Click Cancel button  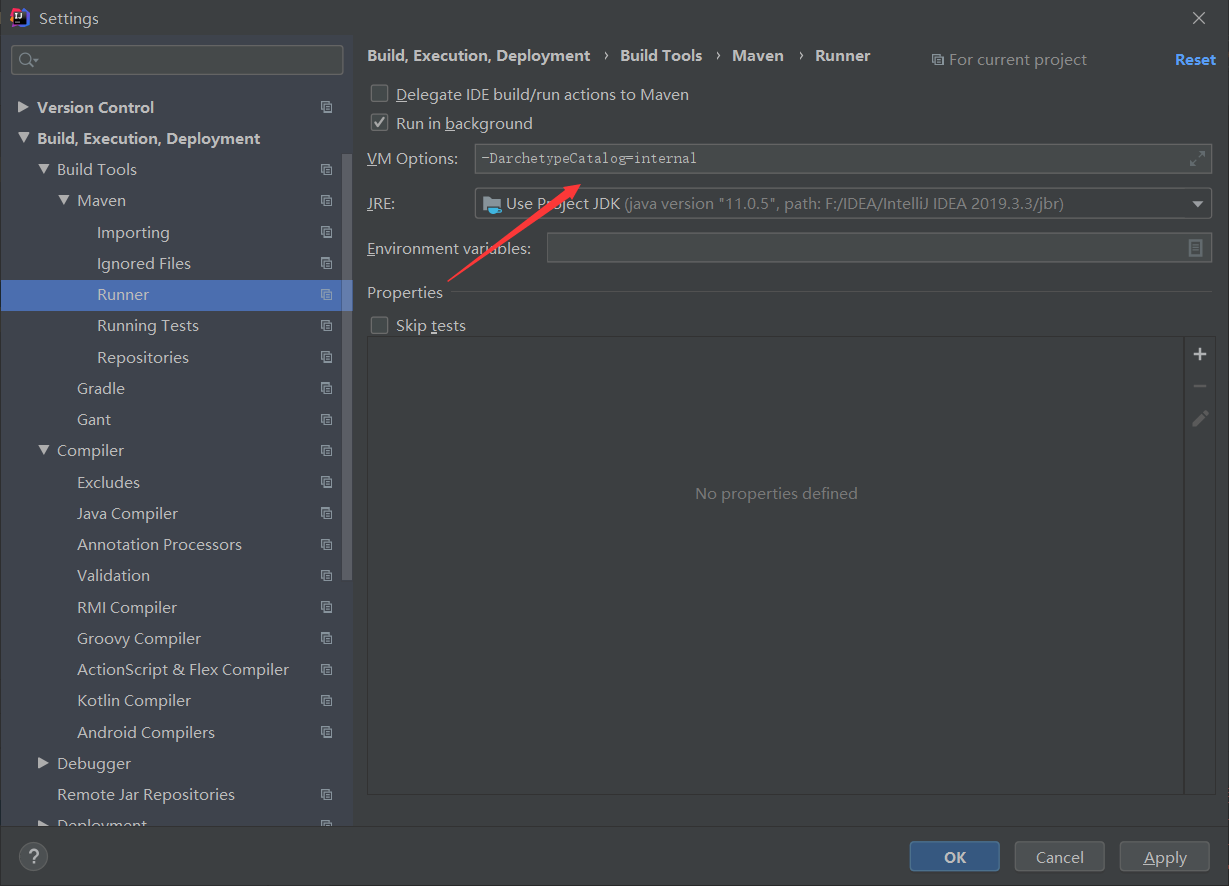point(1060,857)
